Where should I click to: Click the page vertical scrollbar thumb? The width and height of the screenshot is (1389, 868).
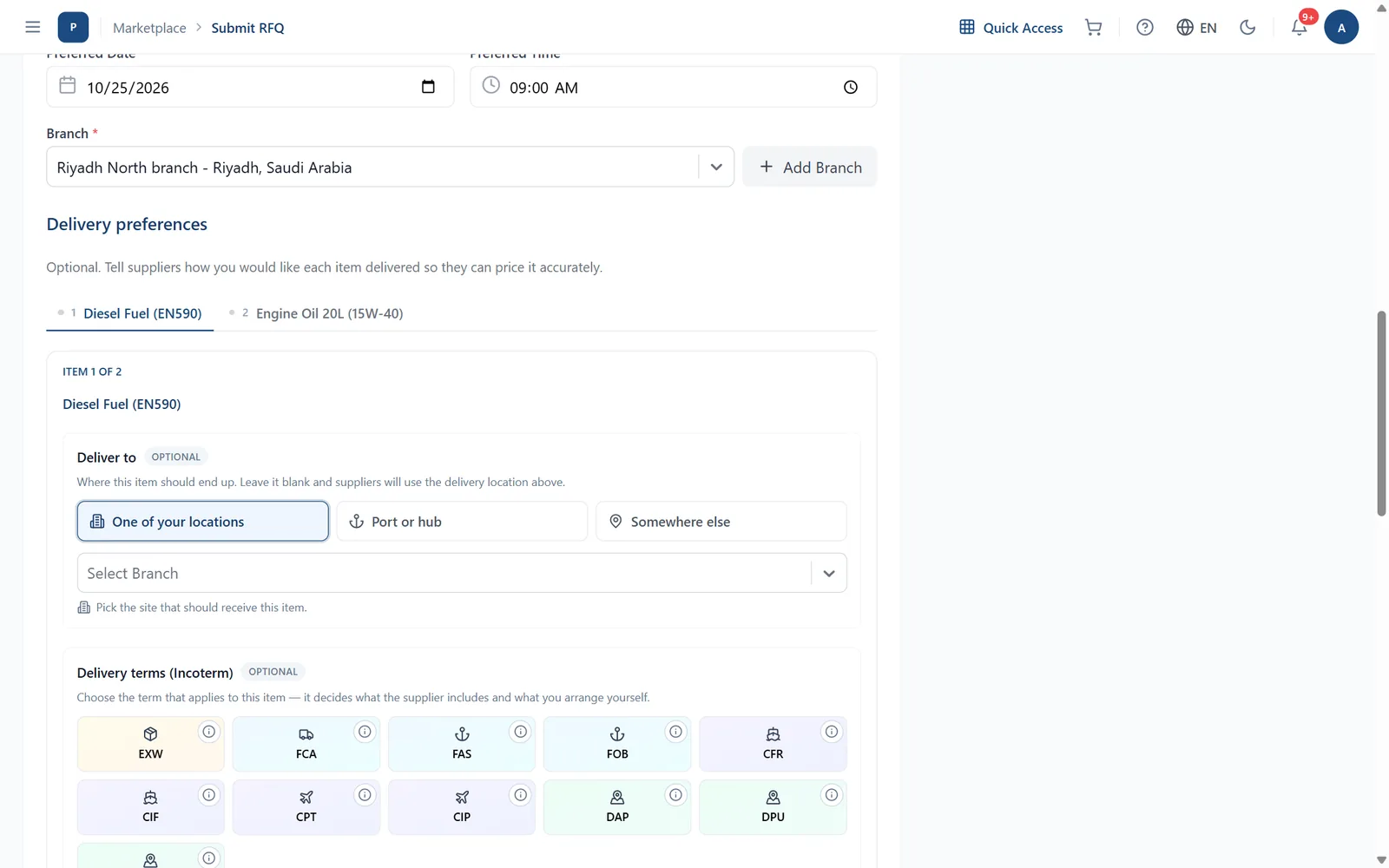1381,413
